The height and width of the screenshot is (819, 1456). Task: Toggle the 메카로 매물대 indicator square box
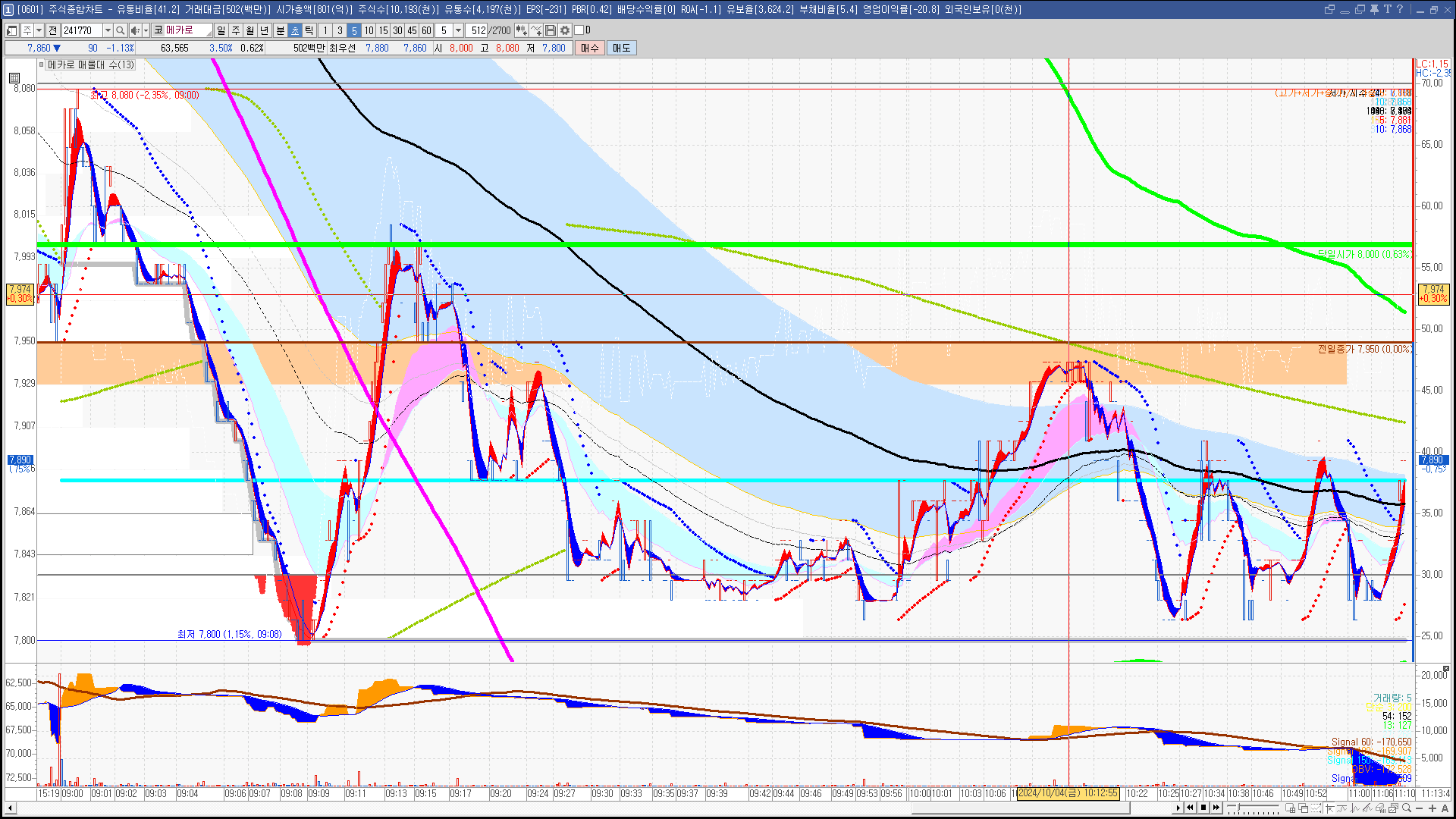click(x=42, y=65)
